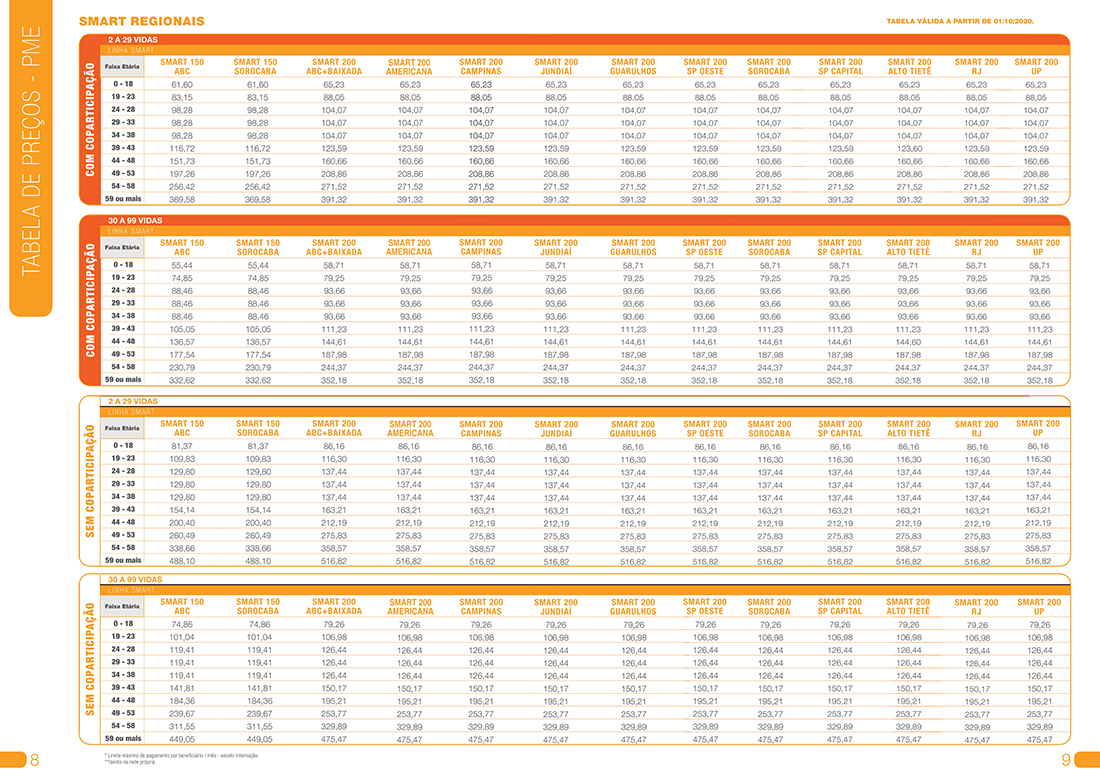This screenshot has height=778, width=1100.
Task: Click the Faixa Etária header cell in the first table
Action: point(122,67)
